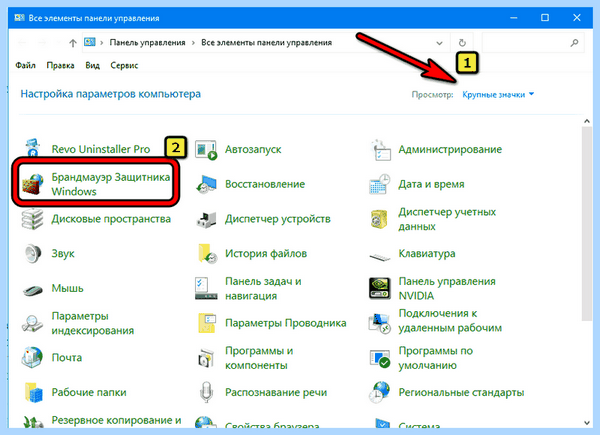Maximize the Control Panel window
The height and width of the screenshot is (435, 600).
[545, 18]
